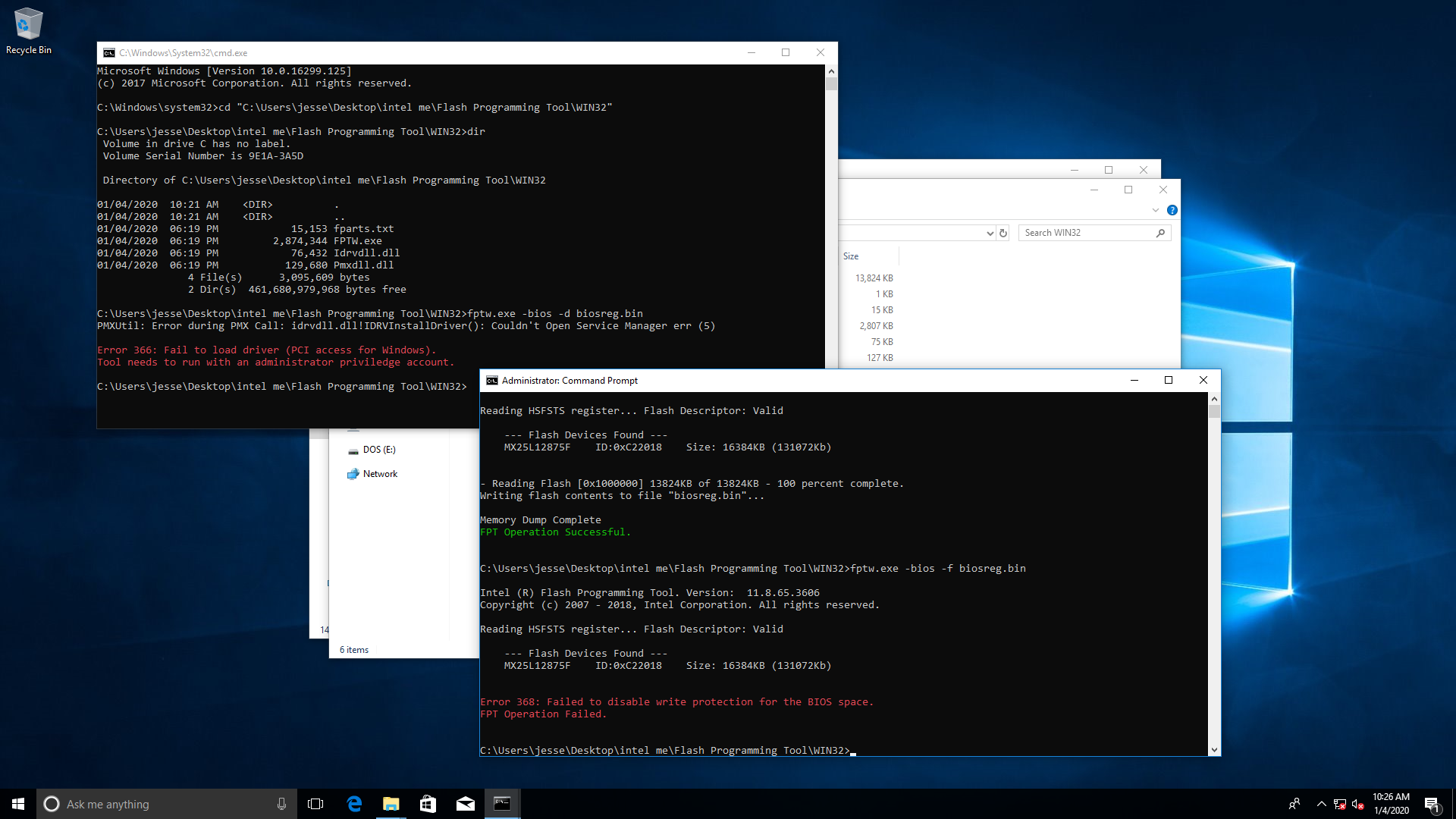Open the Recycle Bin desktop icon
Image resolution: width=1456 pixels, height=819 pixels.
(x=28, y=32)
